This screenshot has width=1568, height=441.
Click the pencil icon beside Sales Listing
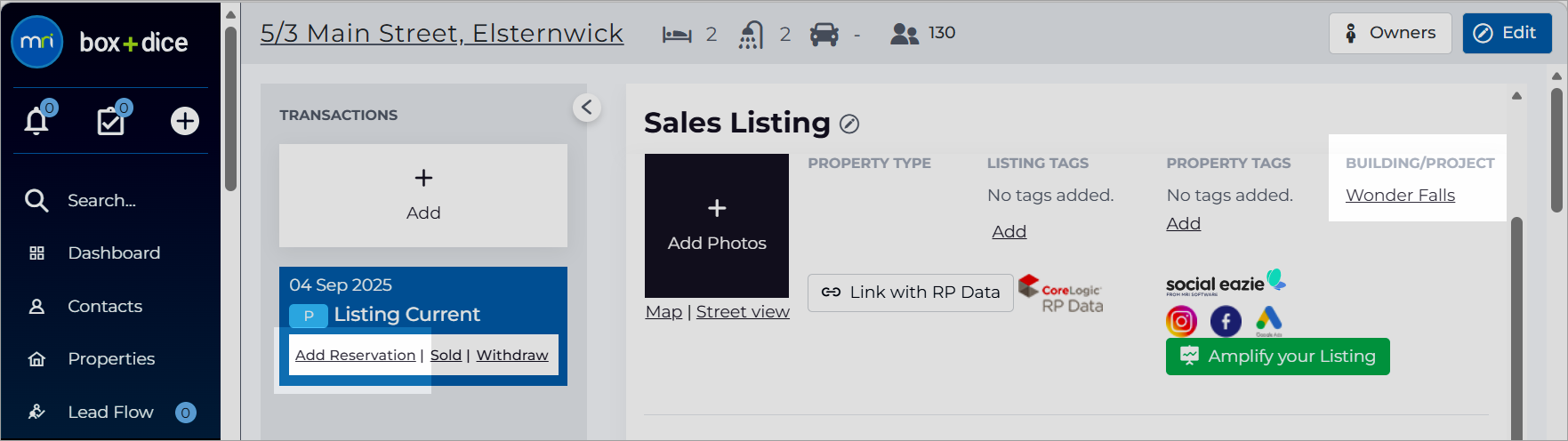point(849,124)
